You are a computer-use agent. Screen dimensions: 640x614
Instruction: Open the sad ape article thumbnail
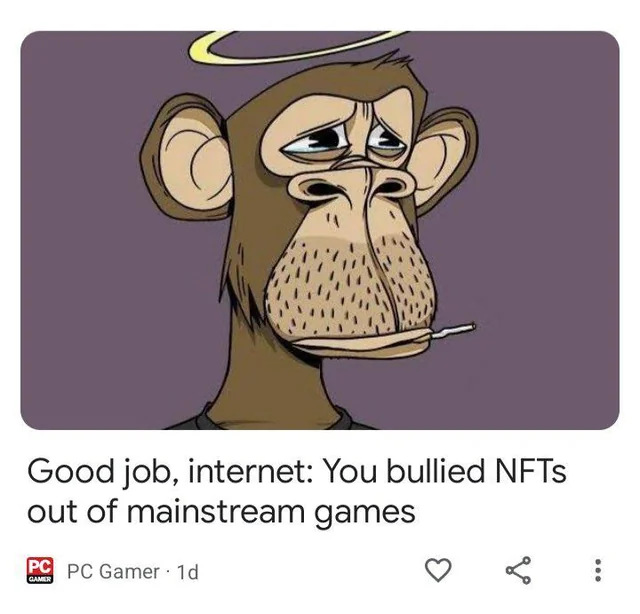(320, 230)
